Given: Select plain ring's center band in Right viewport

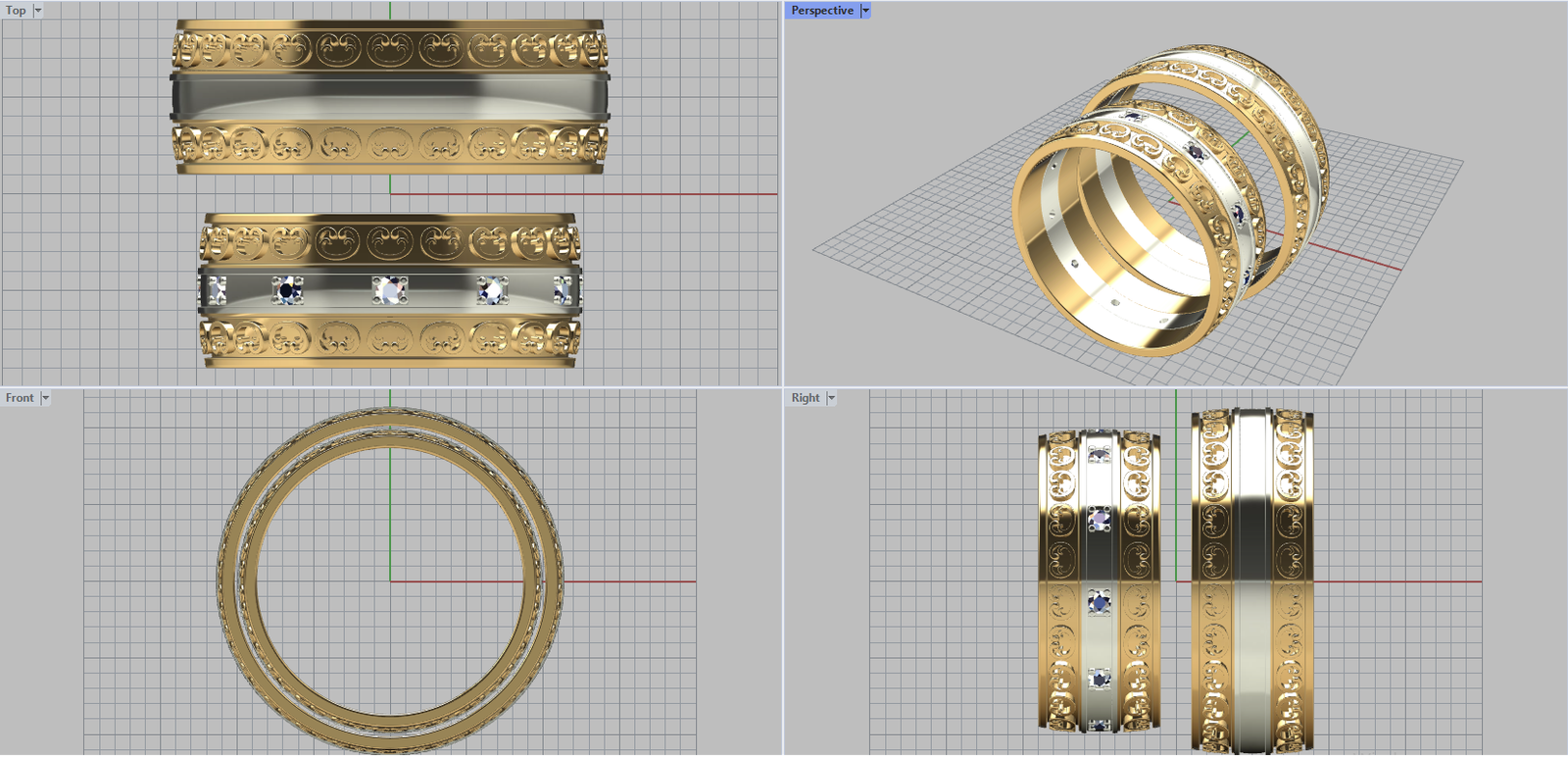Looking at the screenshot, I should 1251,579.
